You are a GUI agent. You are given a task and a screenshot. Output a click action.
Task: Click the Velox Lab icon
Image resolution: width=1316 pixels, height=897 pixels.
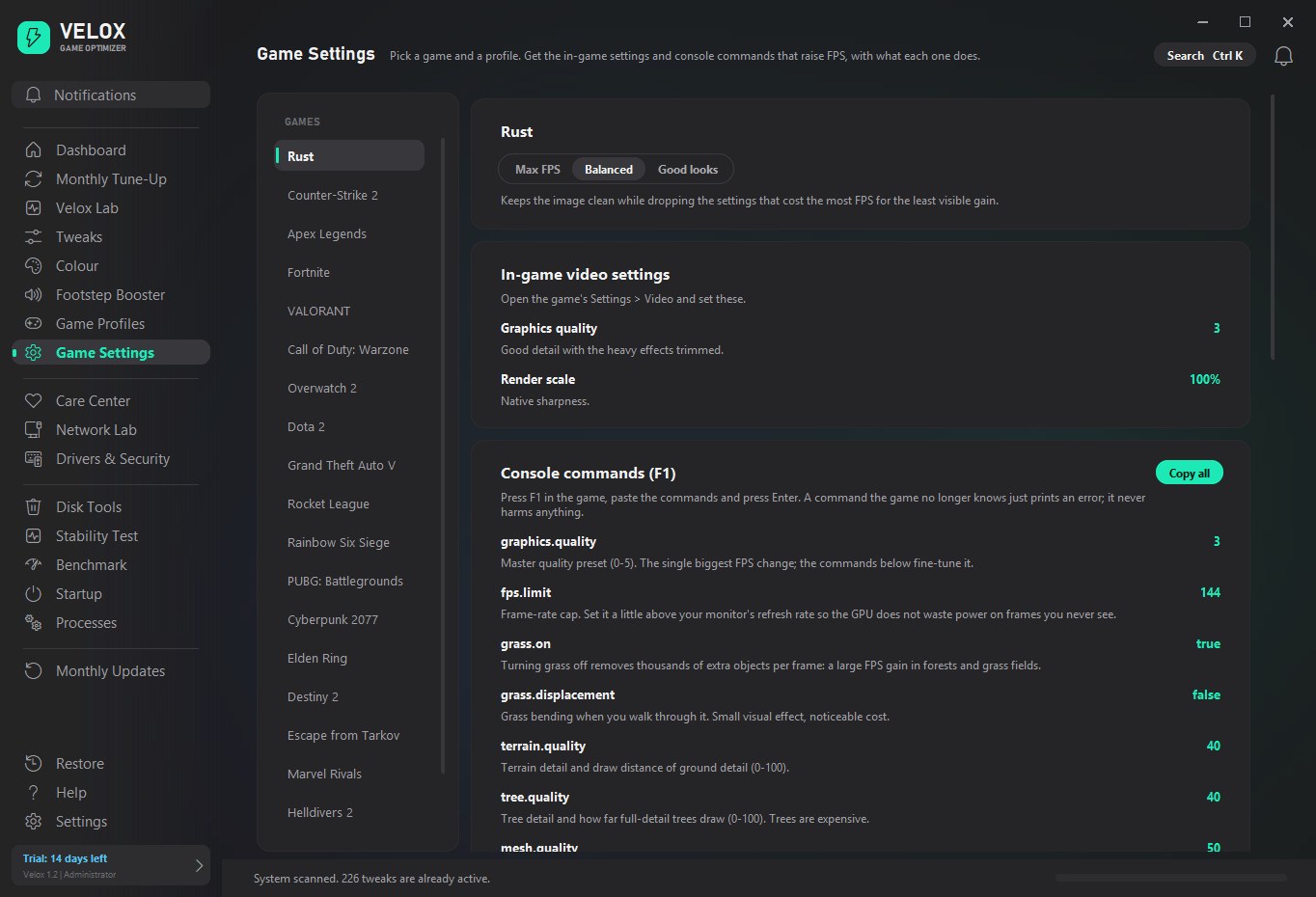tap(33, 207)
